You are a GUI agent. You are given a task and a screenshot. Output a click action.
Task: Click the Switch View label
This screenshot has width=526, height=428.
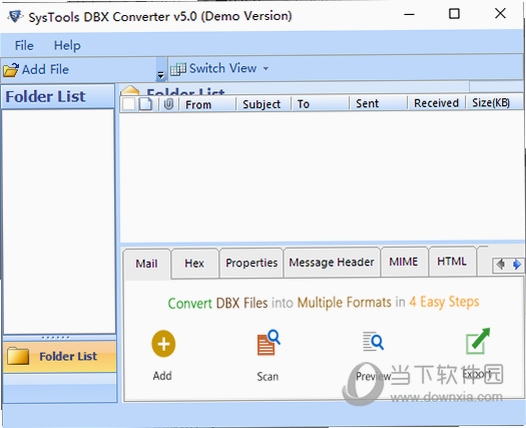click(x=223, y=68)
